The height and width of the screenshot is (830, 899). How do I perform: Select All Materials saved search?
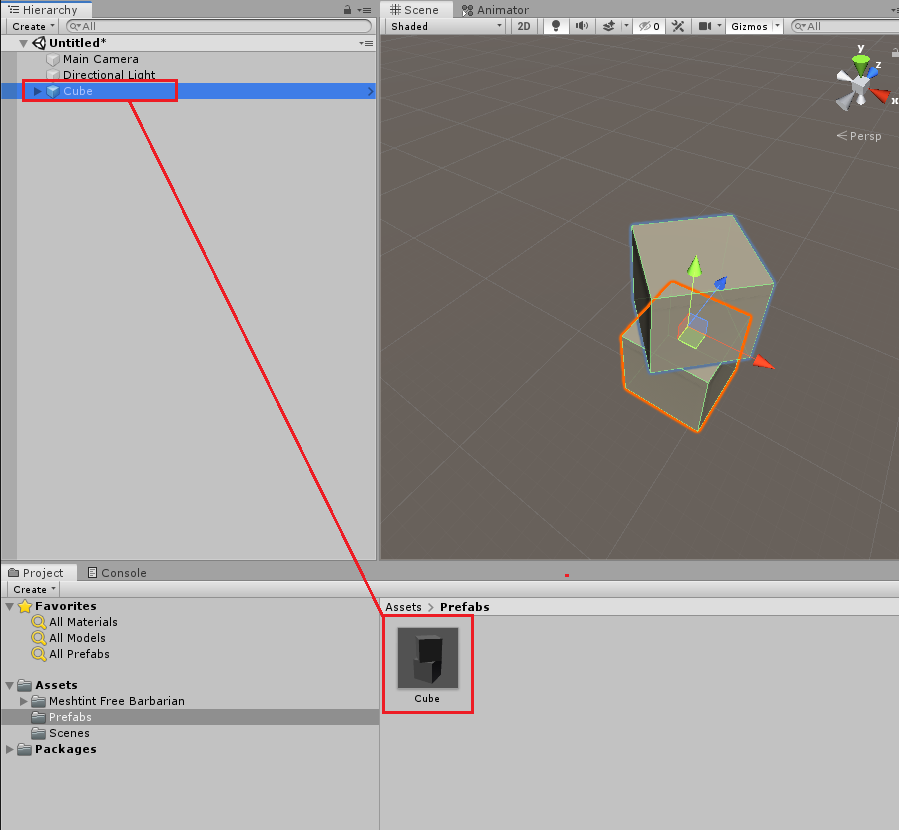click(83, 622)
